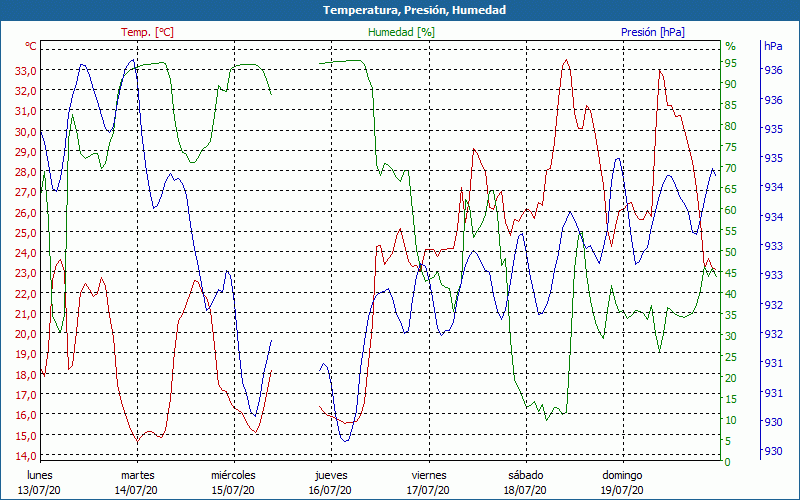
Task: Click the '20,0' temperature axis value
Action: click(25, 334)
